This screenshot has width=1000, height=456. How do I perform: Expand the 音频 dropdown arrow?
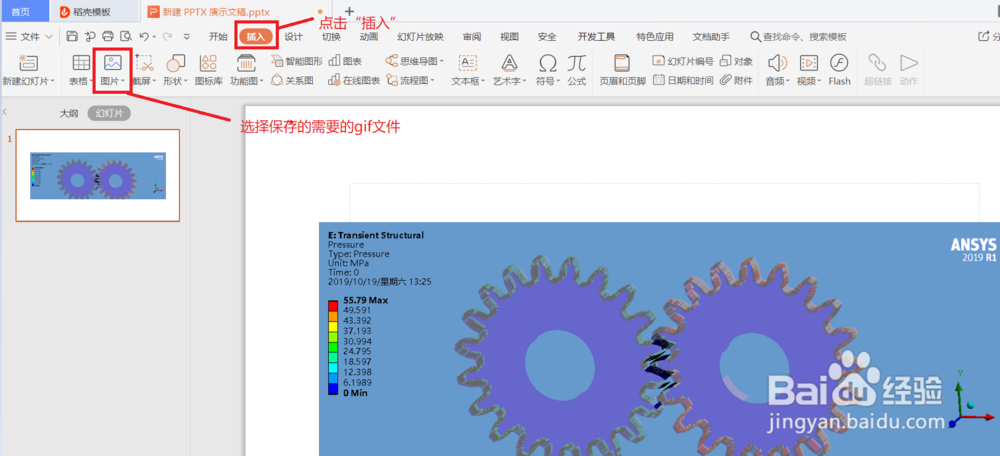pyautogui.click(x=788, y=82)
